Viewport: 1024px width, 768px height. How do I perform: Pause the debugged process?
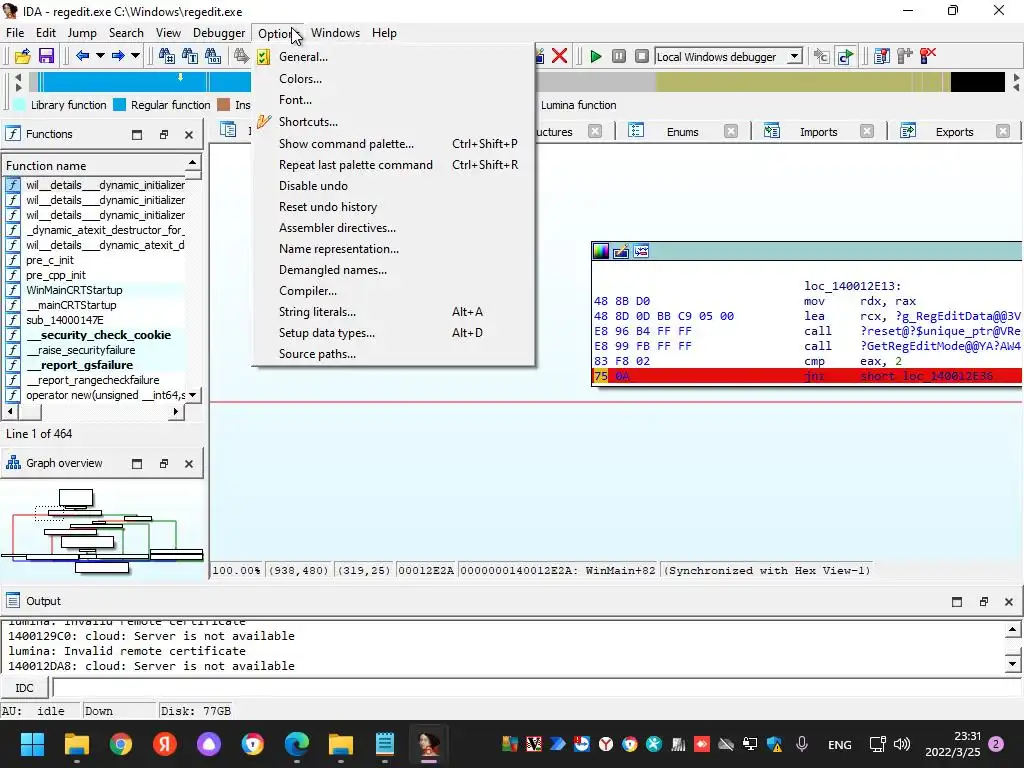(x=619, y=56)
